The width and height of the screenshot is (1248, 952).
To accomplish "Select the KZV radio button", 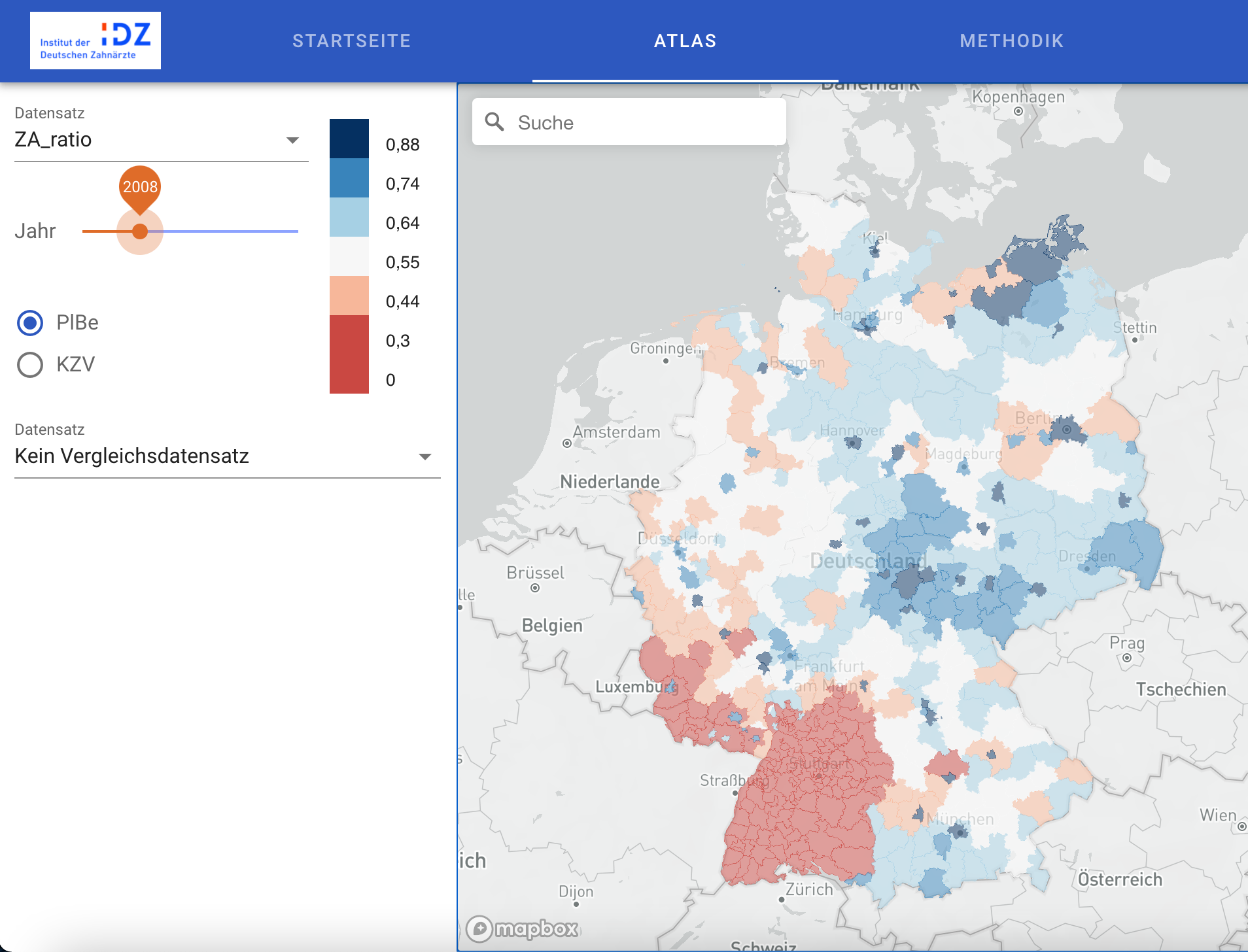I will [30, 365].
